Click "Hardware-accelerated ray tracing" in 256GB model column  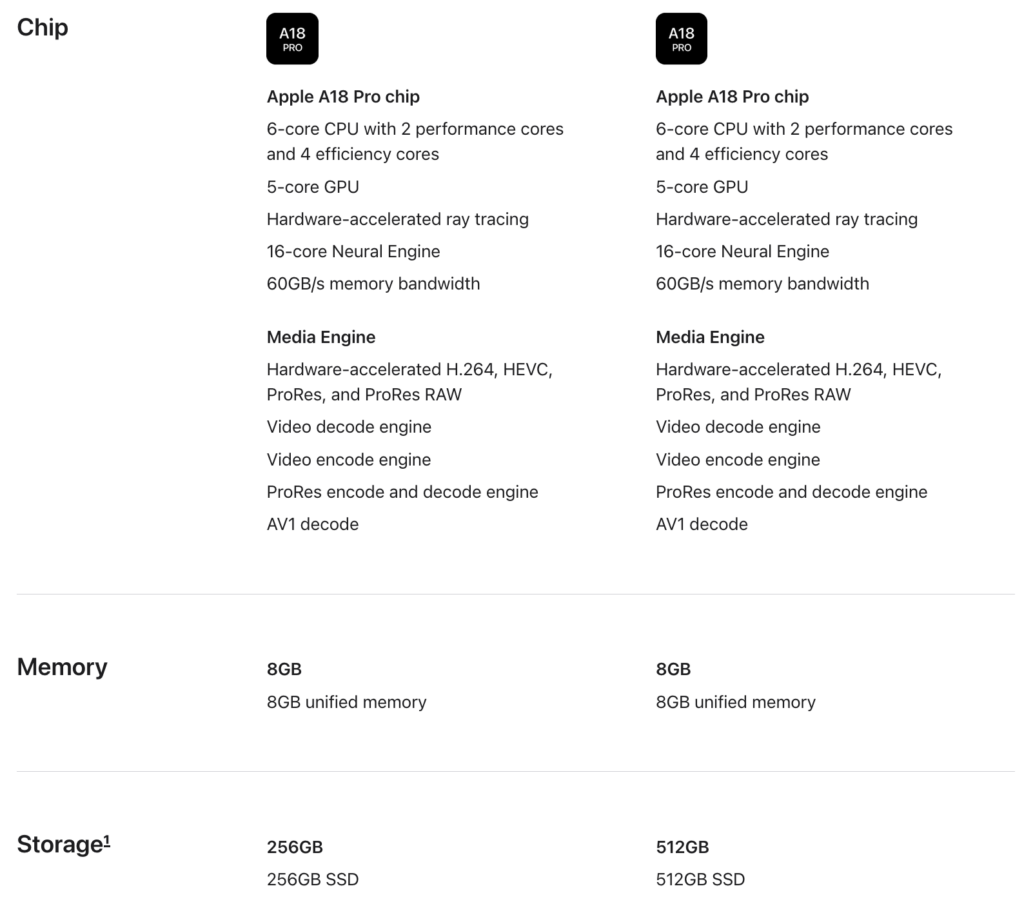pos(397,219)
